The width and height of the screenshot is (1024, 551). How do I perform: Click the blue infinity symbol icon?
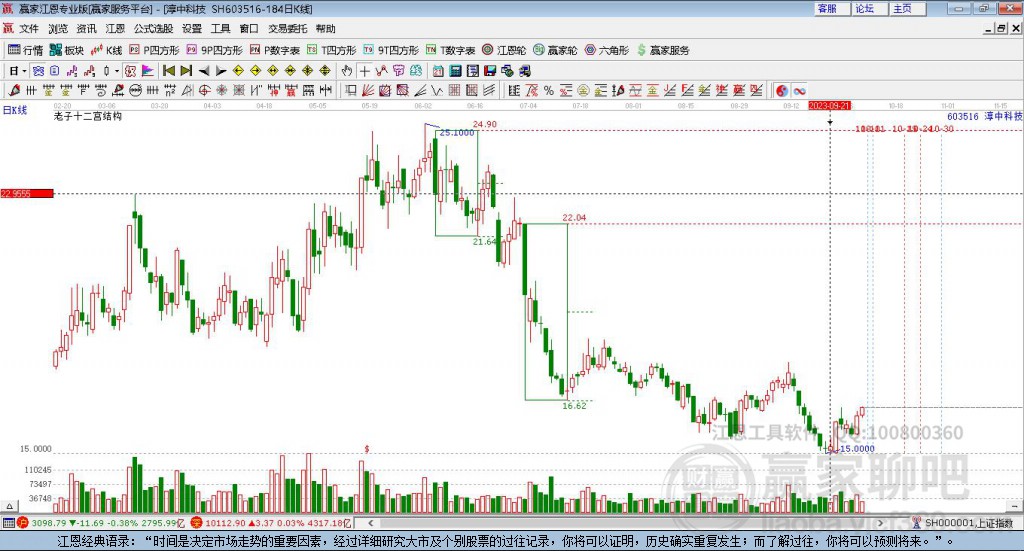pyautogui.click(x=799, y=91)
